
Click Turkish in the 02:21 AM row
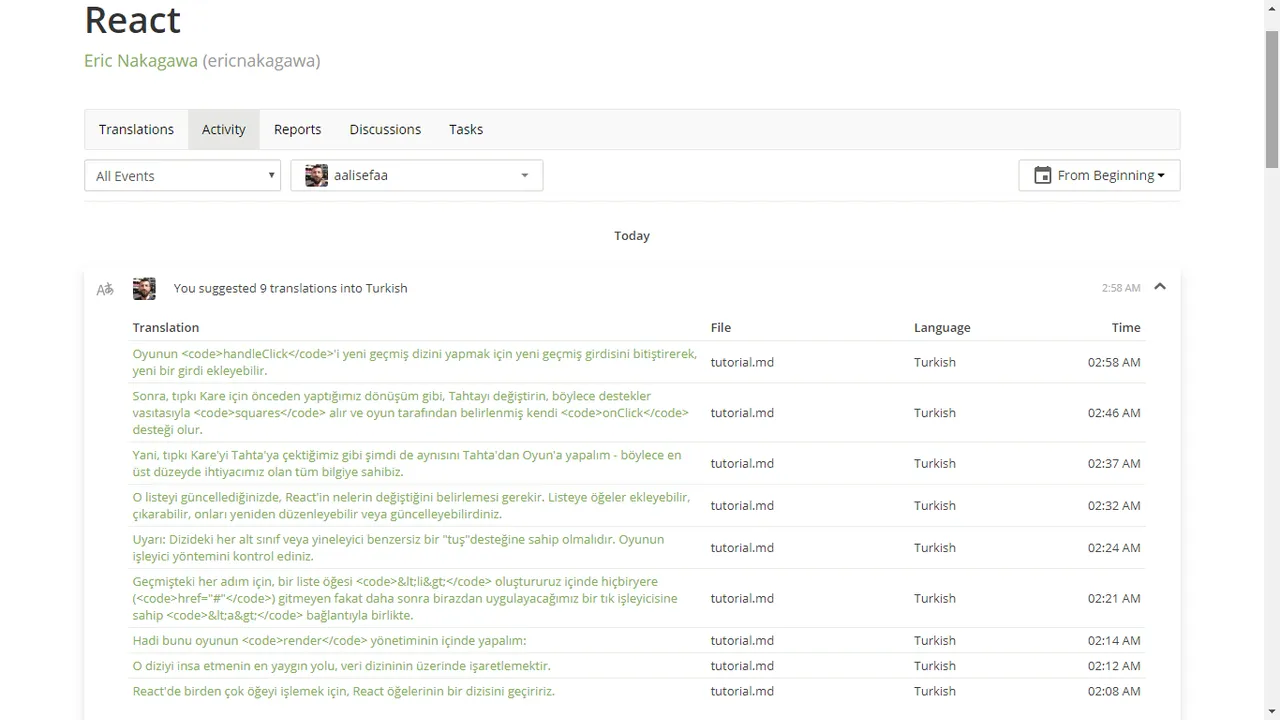[935, 598]
